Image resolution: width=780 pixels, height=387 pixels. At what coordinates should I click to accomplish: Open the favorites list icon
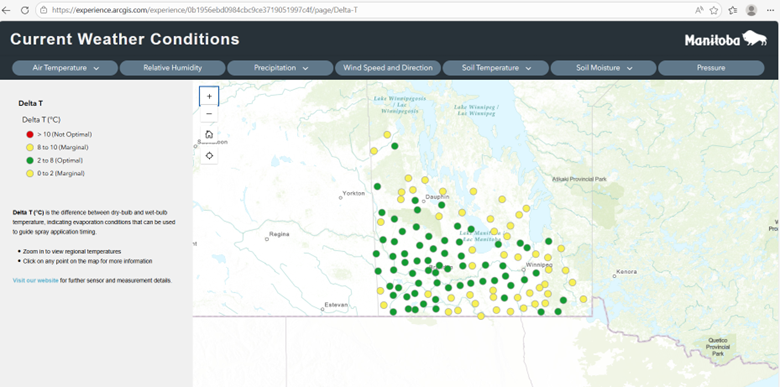click(733, 10)
